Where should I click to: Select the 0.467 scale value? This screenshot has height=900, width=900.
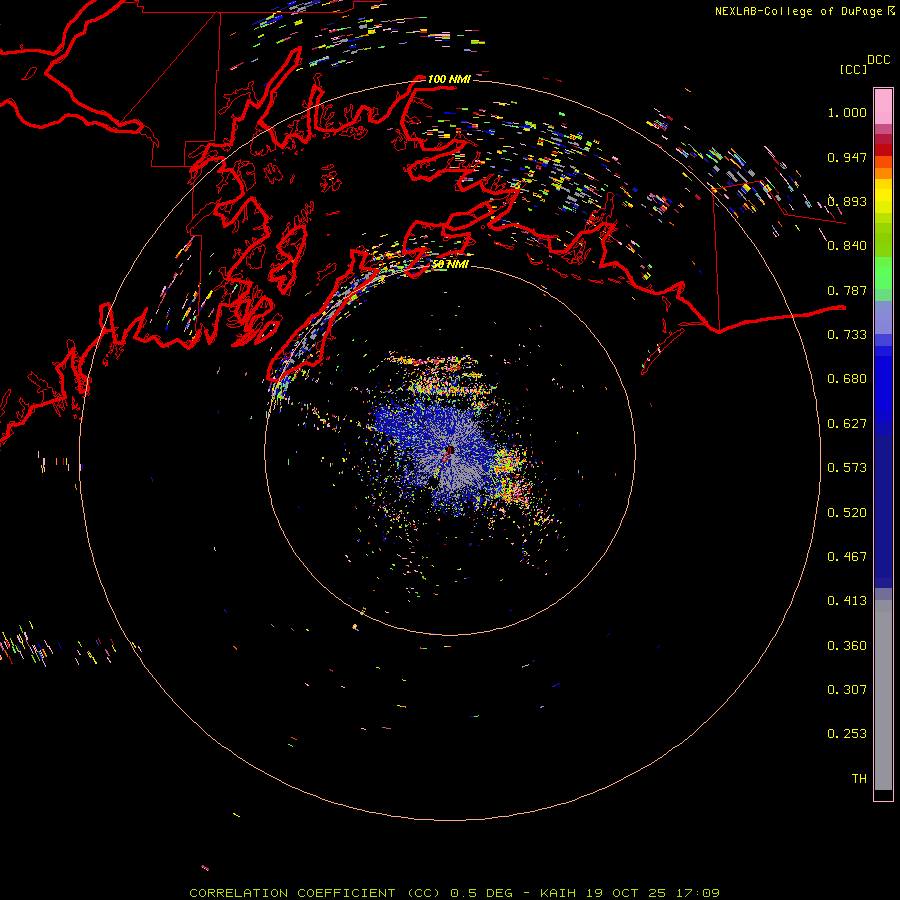(x=847, y=557)
